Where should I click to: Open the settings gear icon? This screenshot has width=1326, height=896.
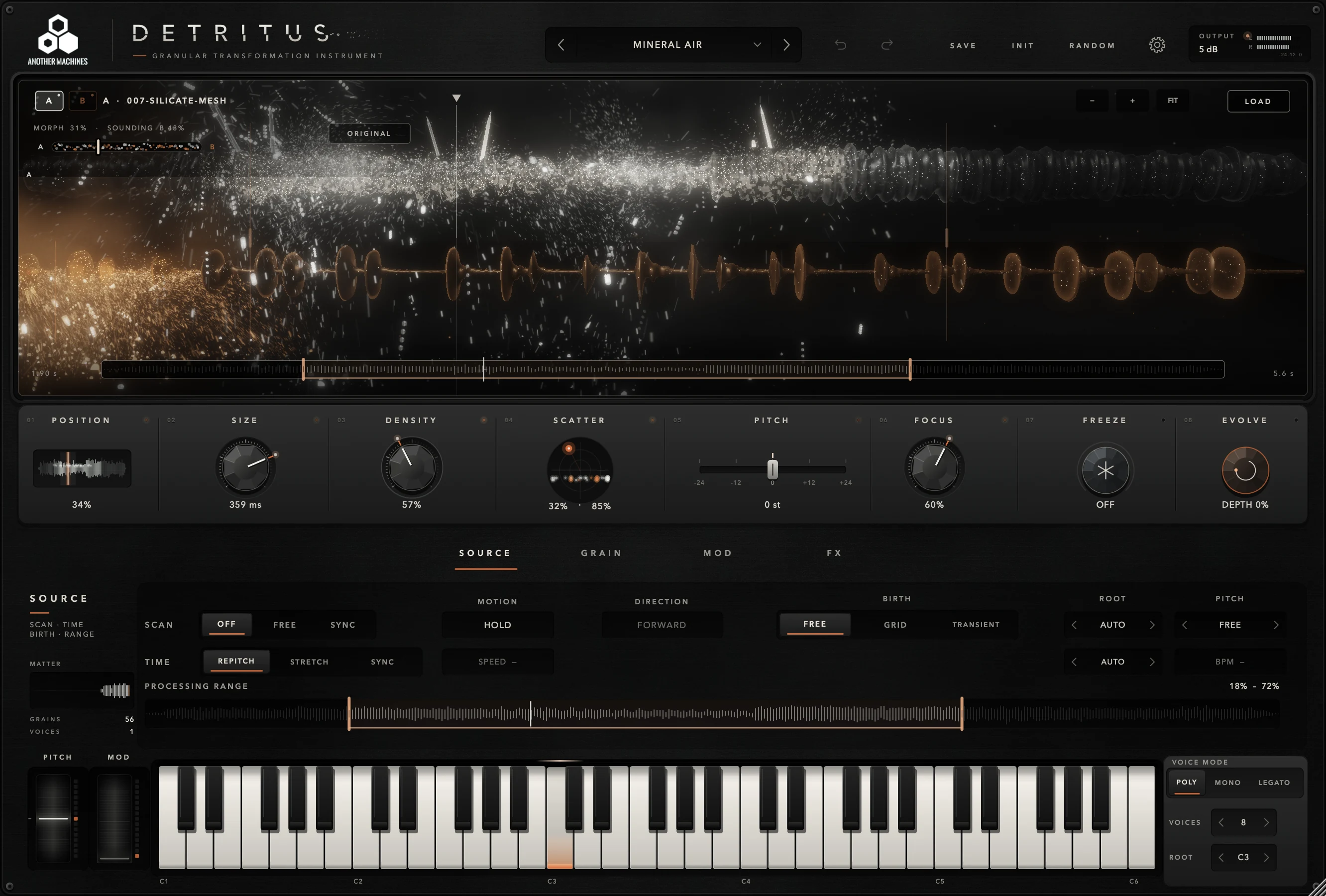click(x=1157, y=45)
